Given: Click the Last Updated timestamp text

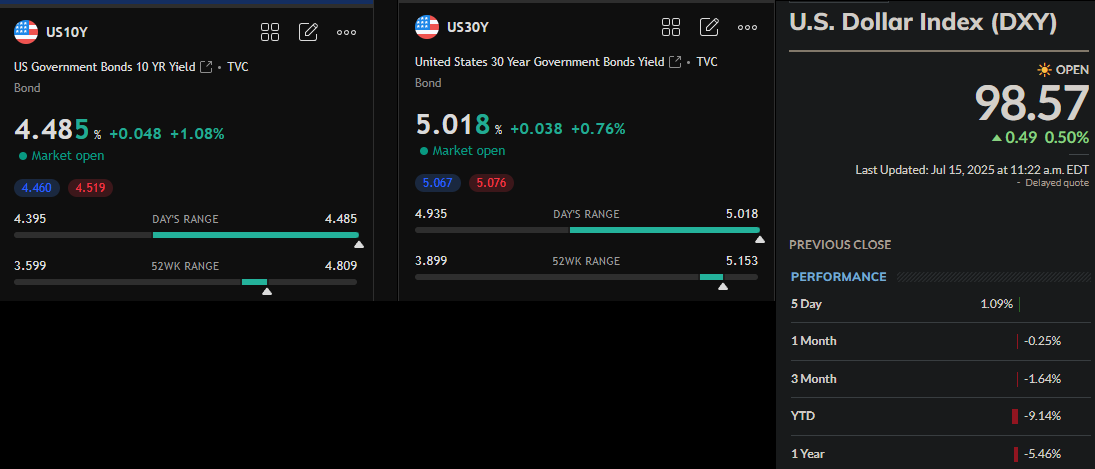Looking at the screenshot, I should click(971, 170).
